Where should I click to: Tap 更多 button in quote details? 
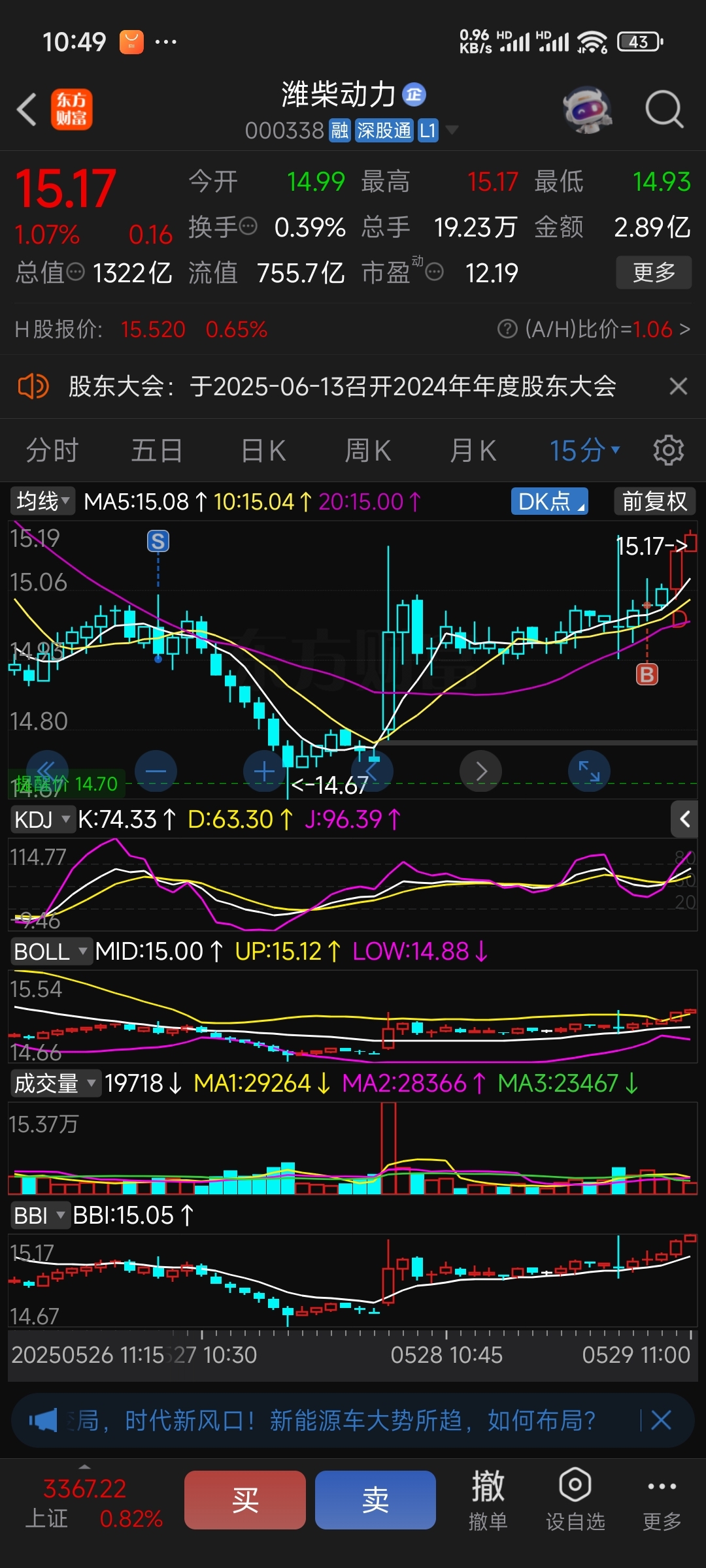pyautogui.click(x=654, y=272)
